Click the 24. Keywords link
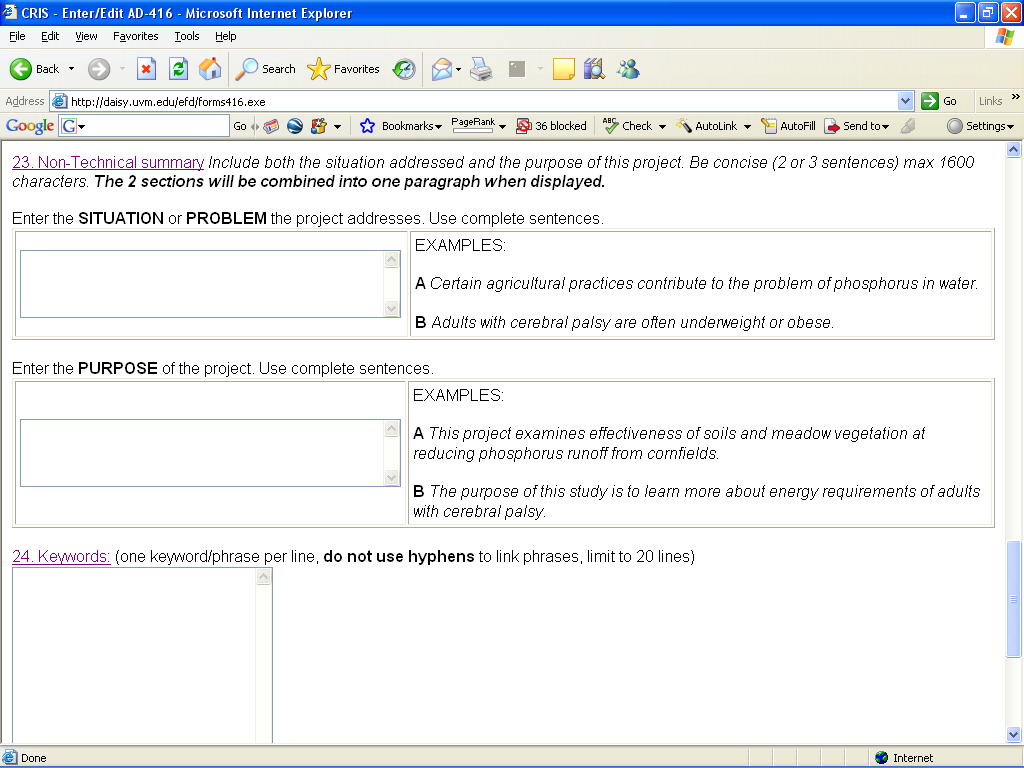 point(61,556)
